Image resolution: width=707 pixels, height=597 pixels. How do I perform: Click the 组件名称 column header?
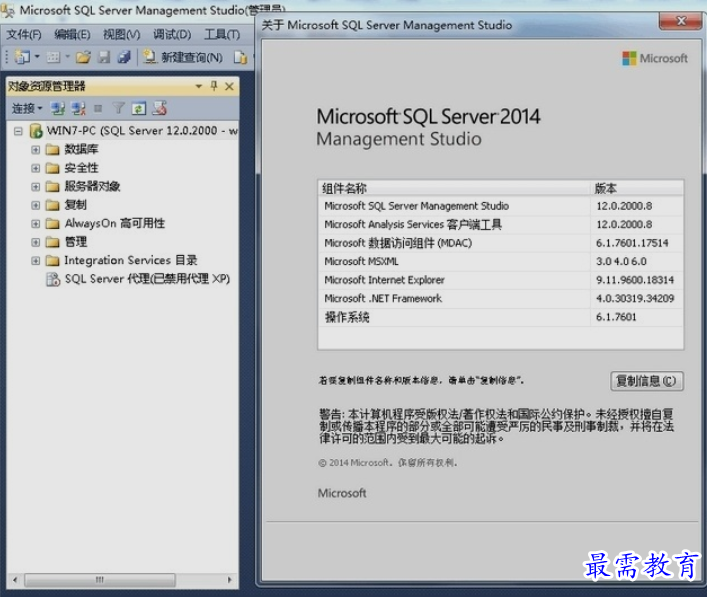click(x=454, y=188)
